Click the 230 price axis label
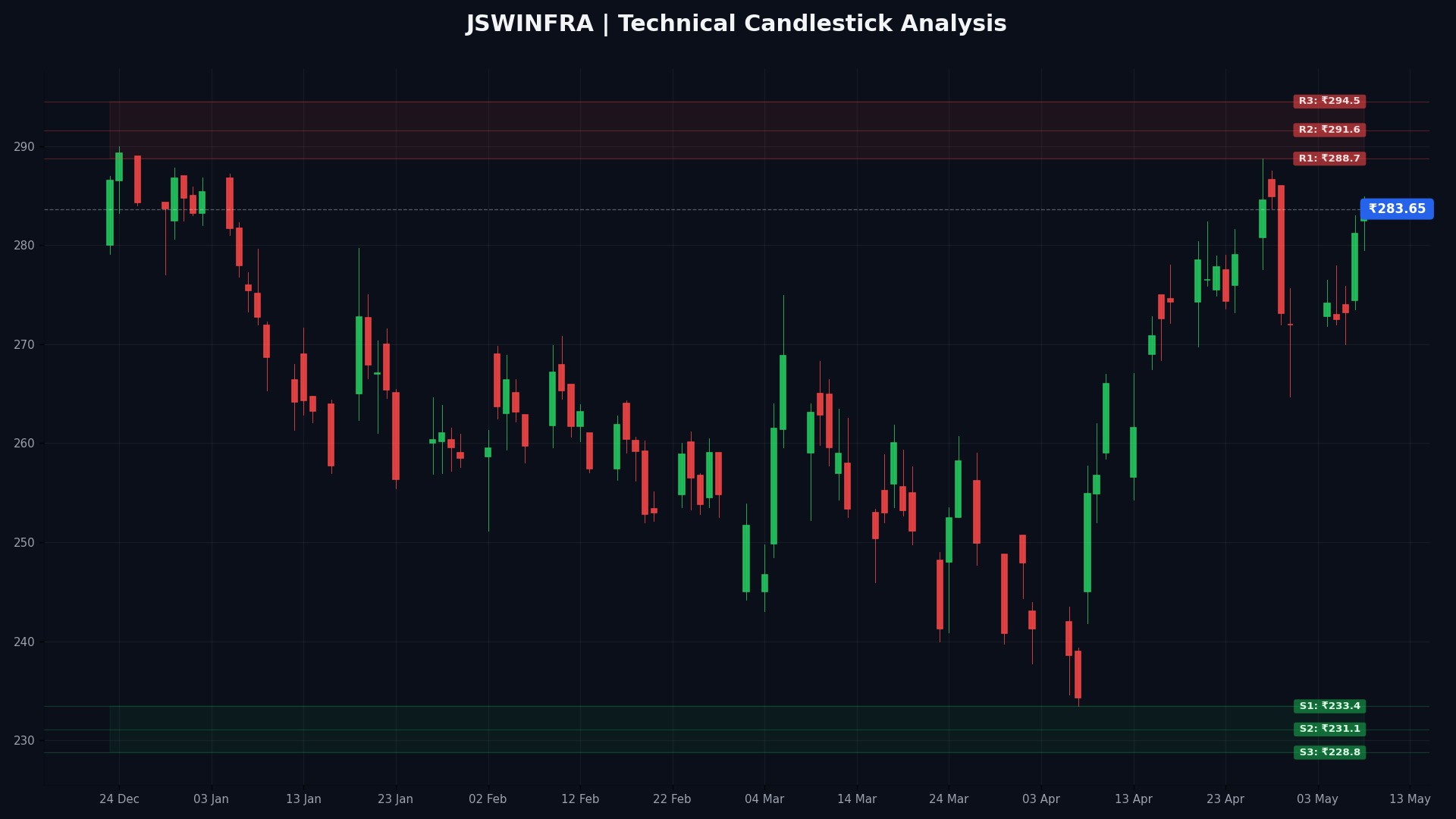Image resolution: width=1456 pixels, height=819 pixels. (24, 741)
